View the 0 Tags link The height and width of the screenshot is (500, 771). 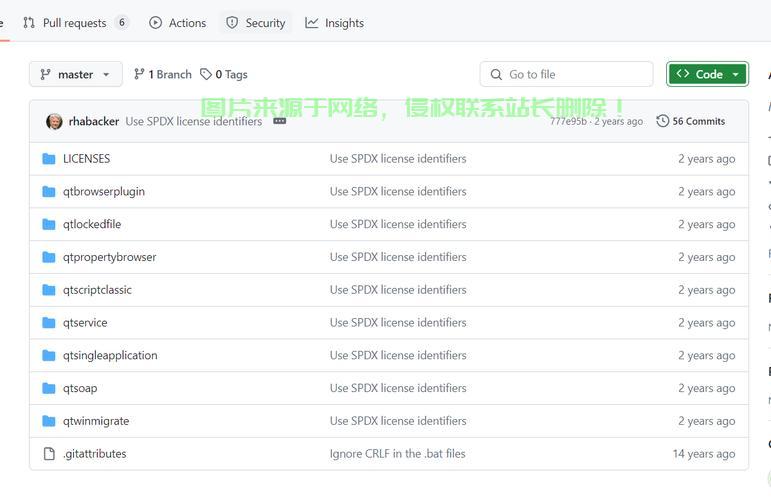224,74
